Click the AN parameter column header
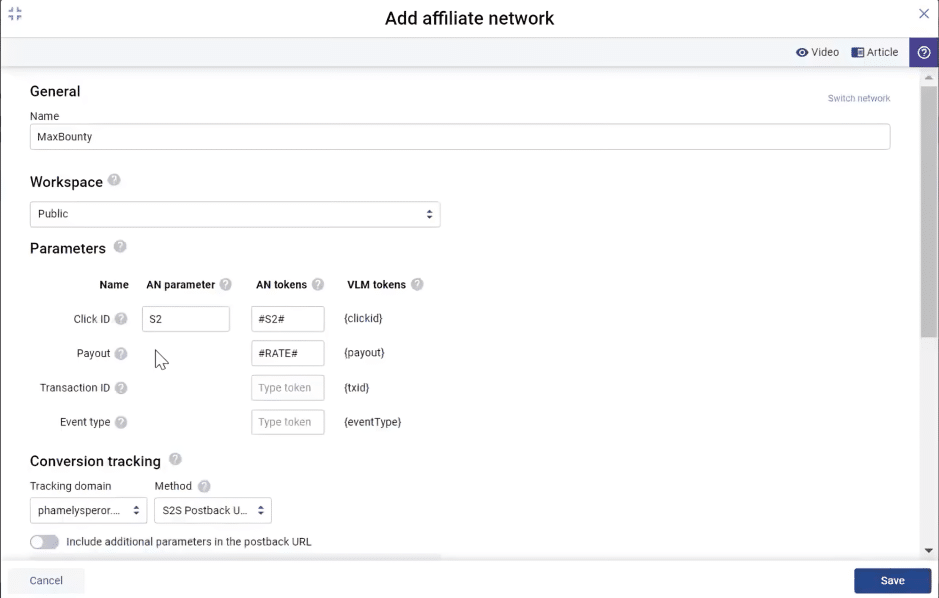Screen dimensions: 939x598 [180, 285]
